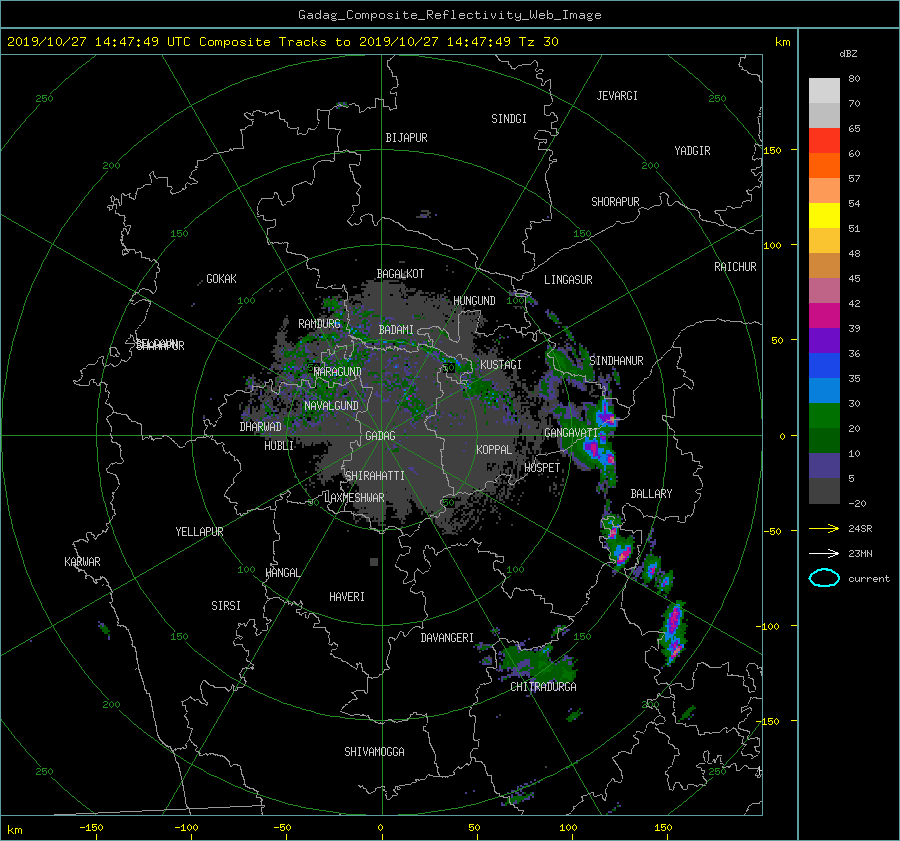This screenshot has height=841, width=900.
Task: Click the YADGIR label
Action: (x=692, y=151)
